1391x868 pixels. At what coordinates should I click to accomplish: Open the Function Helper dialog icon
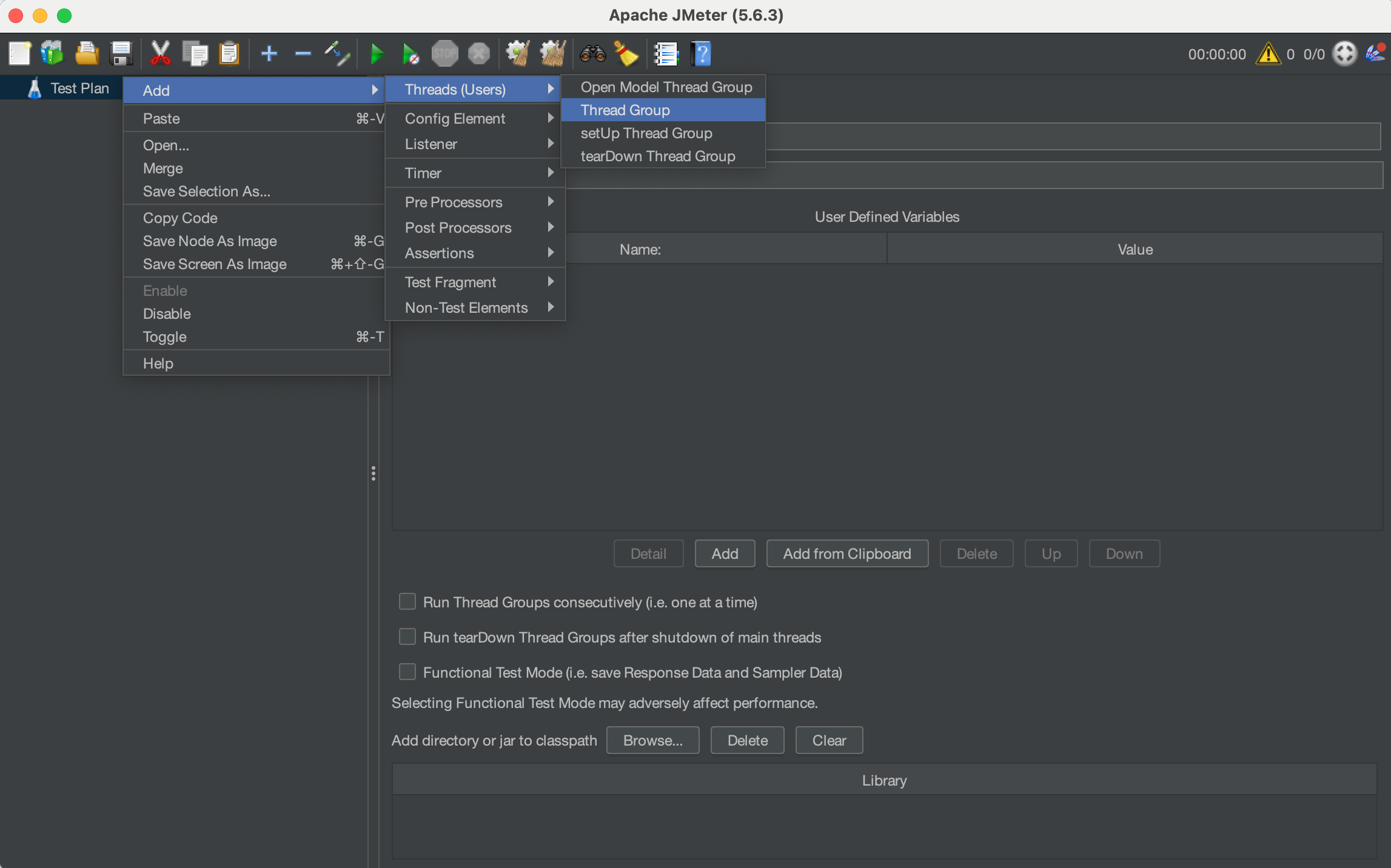666,54
